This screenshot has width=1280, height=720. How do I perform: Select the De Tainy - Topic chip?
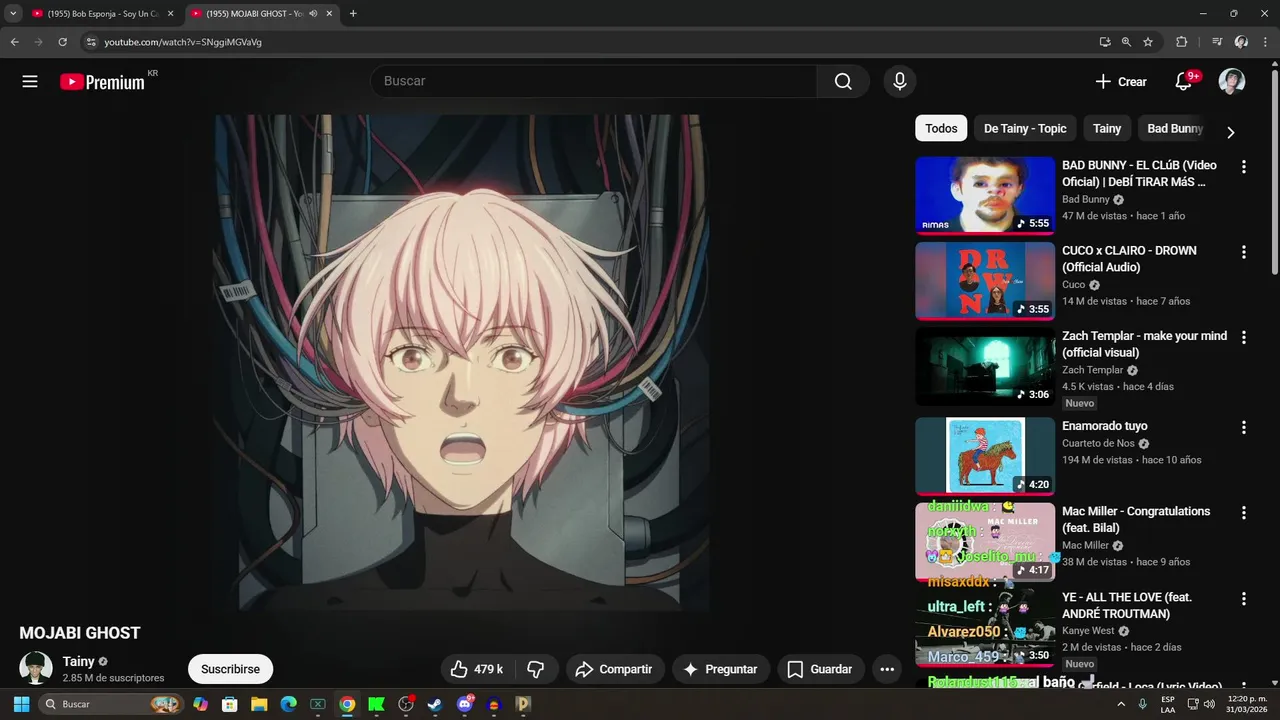(x=1025, y=128)
